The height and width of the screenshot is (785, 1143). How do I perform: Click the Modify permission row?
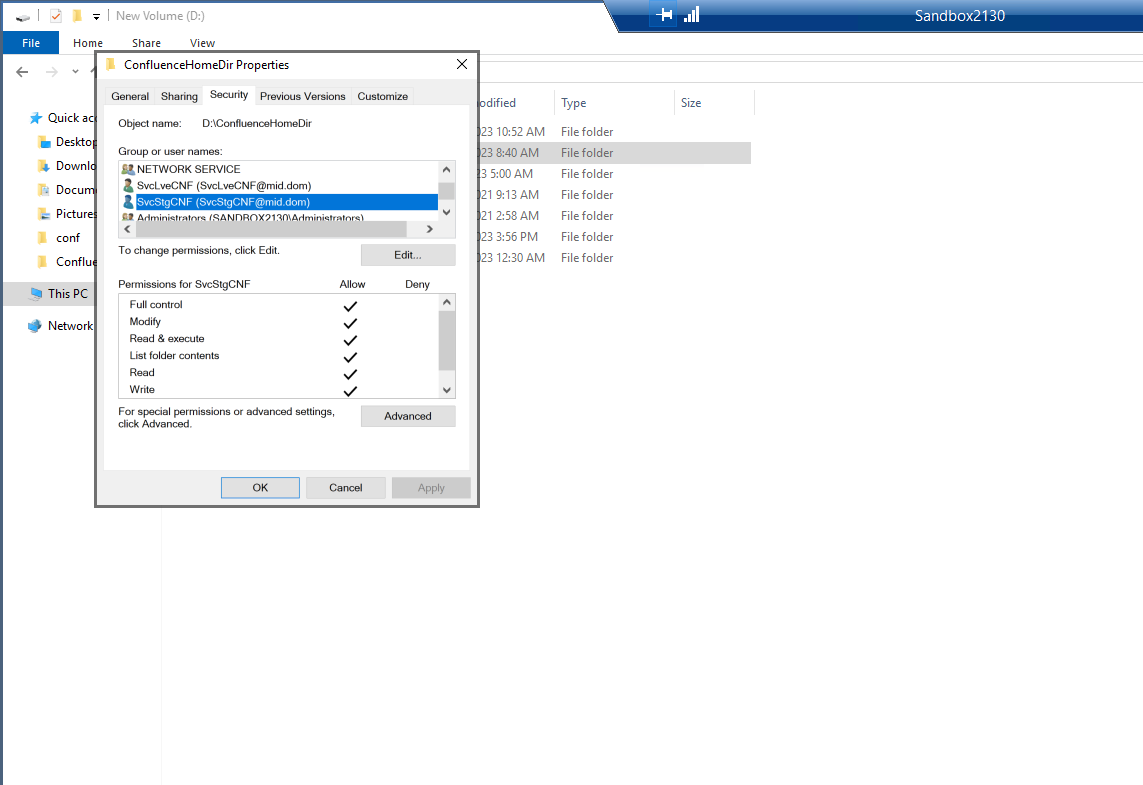(x=279, y=321)
